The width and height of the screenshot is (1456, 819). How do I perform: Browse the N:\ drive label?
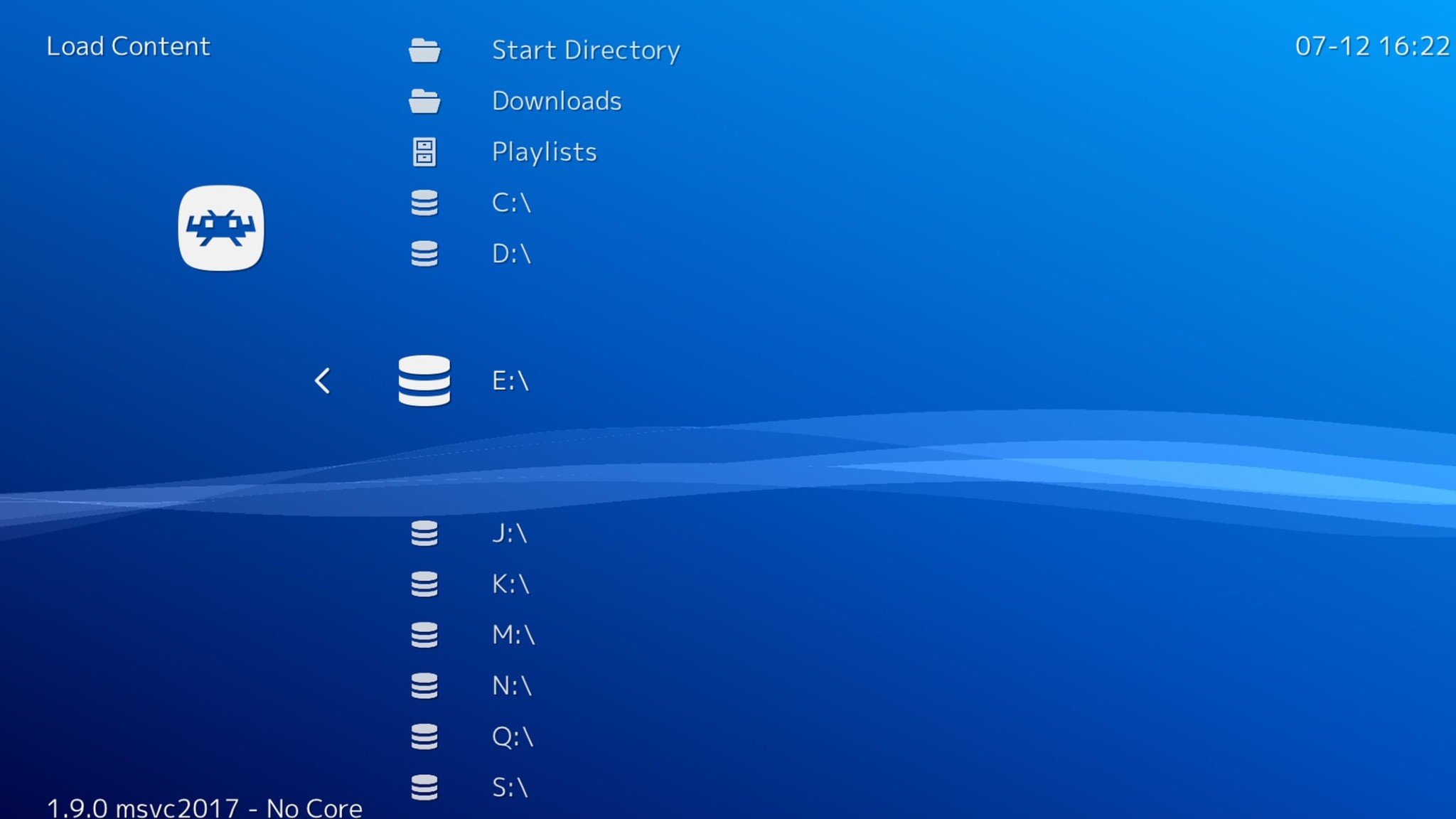(x=512, y=686)
